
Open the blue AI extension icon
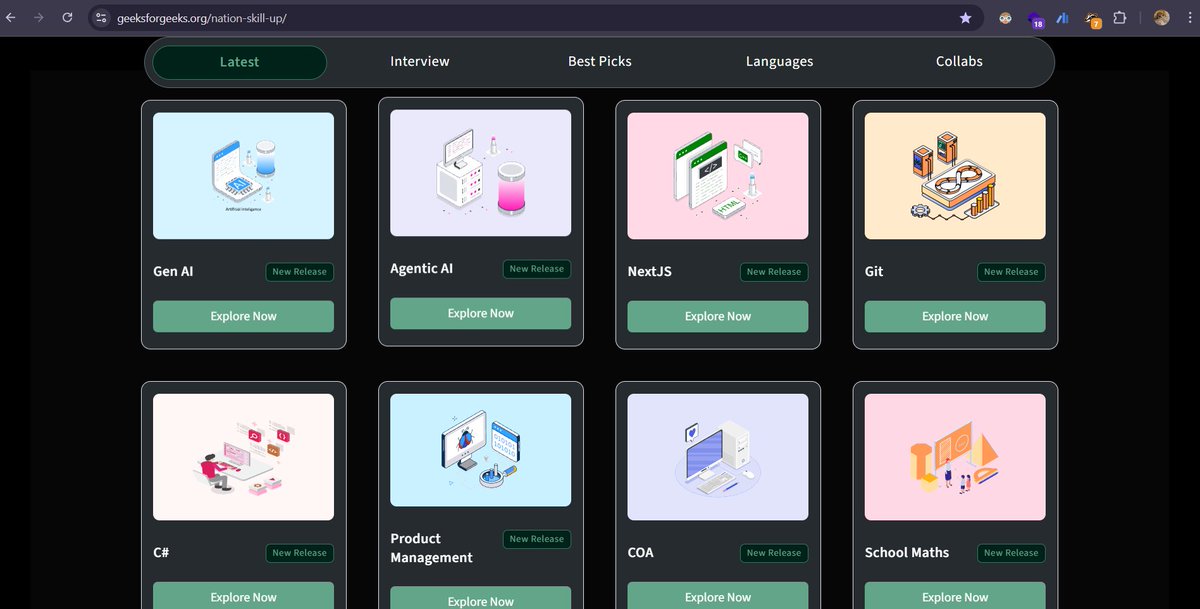(1062, 18)
